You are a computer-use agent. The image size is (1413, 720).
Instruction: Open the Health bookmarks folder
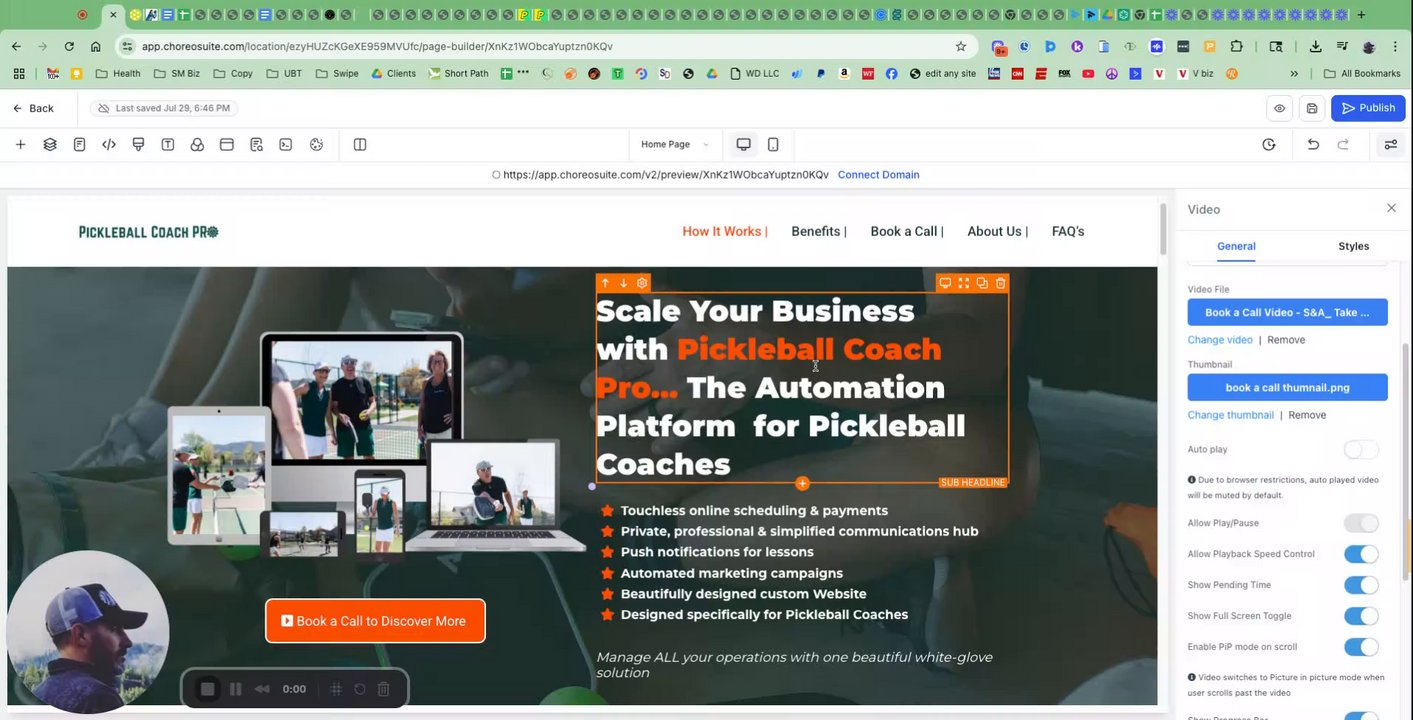[118, 73]
